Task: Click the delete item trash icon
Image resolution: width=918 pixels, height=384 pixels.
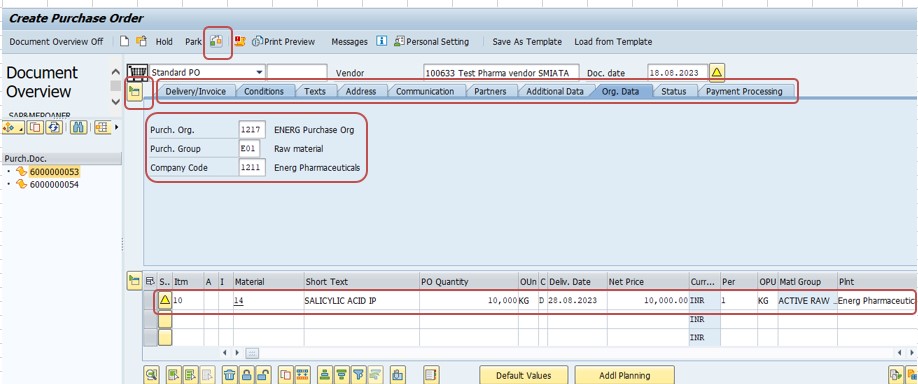Action: click(x=230, y=375)
